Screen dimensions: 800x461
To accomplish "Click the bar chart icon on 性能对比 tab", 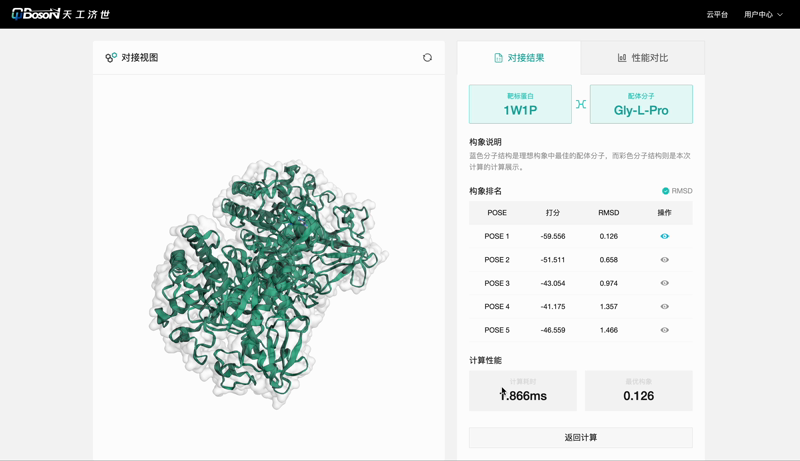I will 622,58.
